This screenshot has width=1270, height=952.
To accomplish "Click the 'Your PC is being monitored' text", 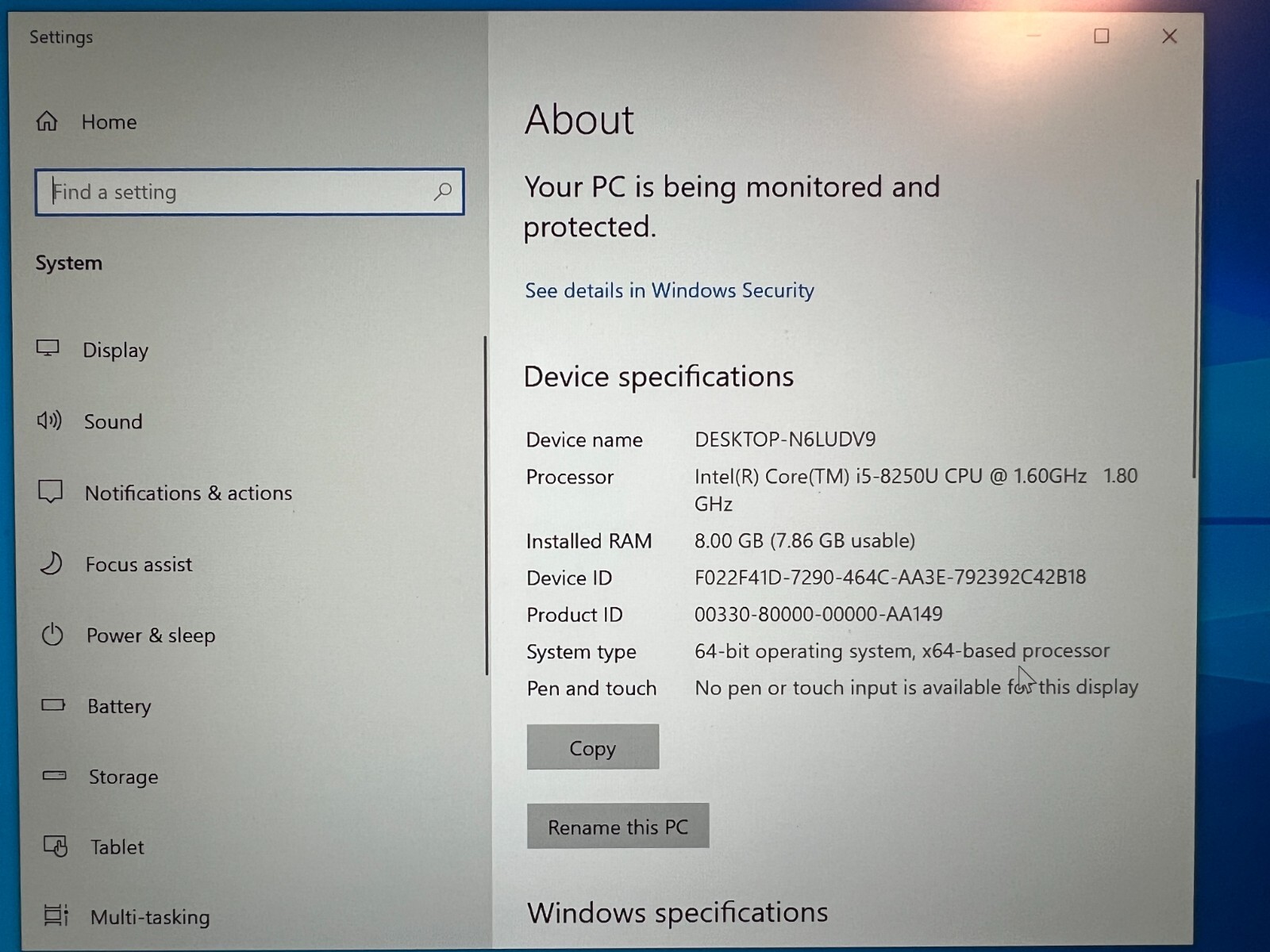I will pyautogui.click(x=731, y=207).
